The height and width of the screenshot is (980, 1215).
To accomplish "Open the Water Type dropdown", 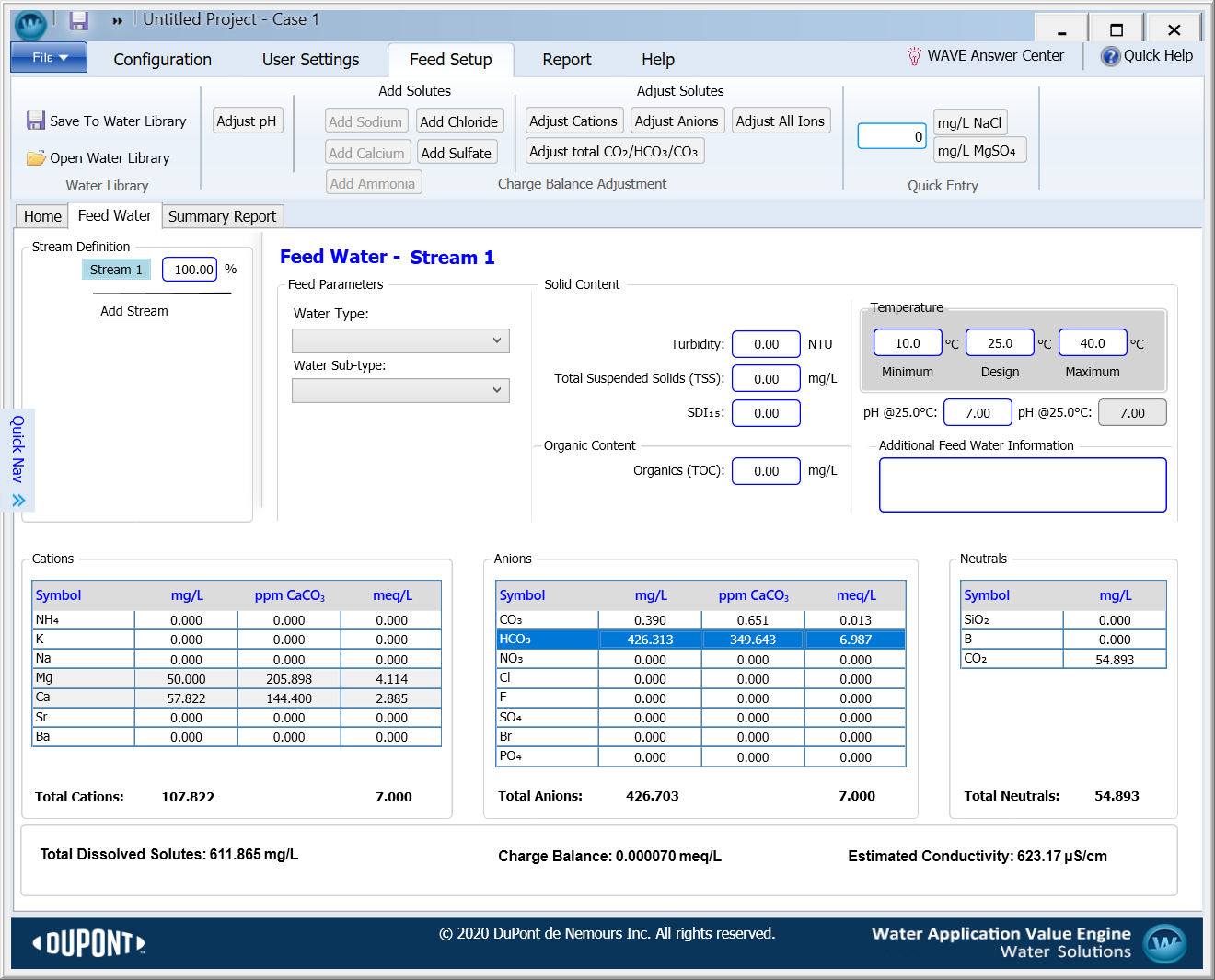I will click(x=400, y=340).
